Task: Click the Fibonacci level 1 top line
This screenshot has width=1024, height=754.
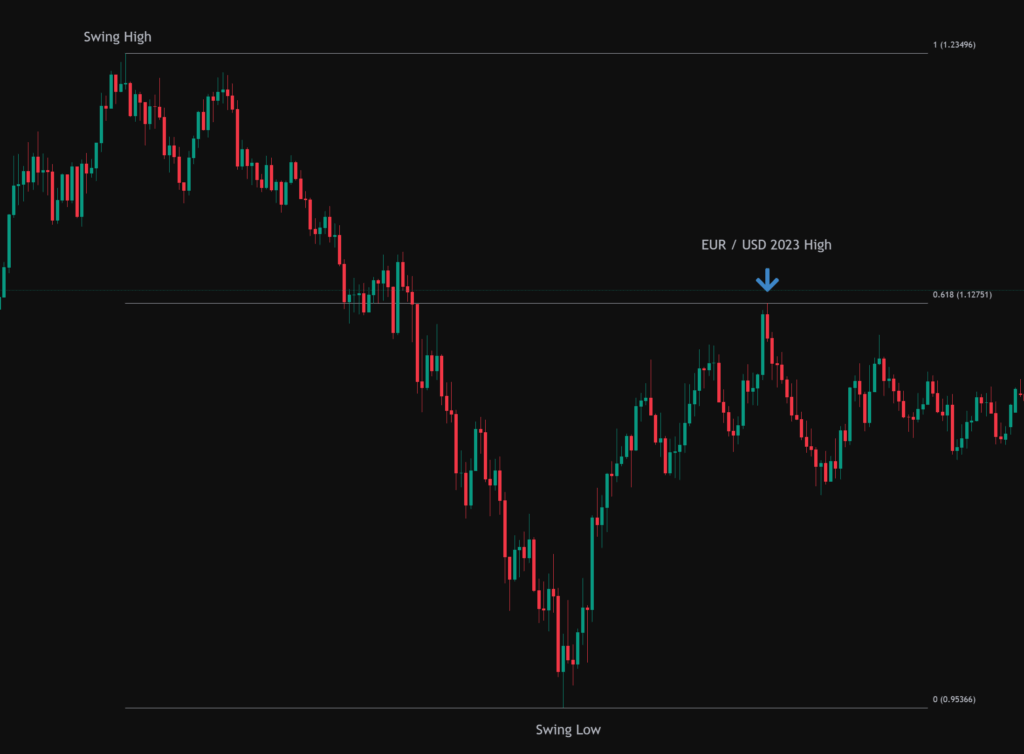Action: [x=526, y=54]
